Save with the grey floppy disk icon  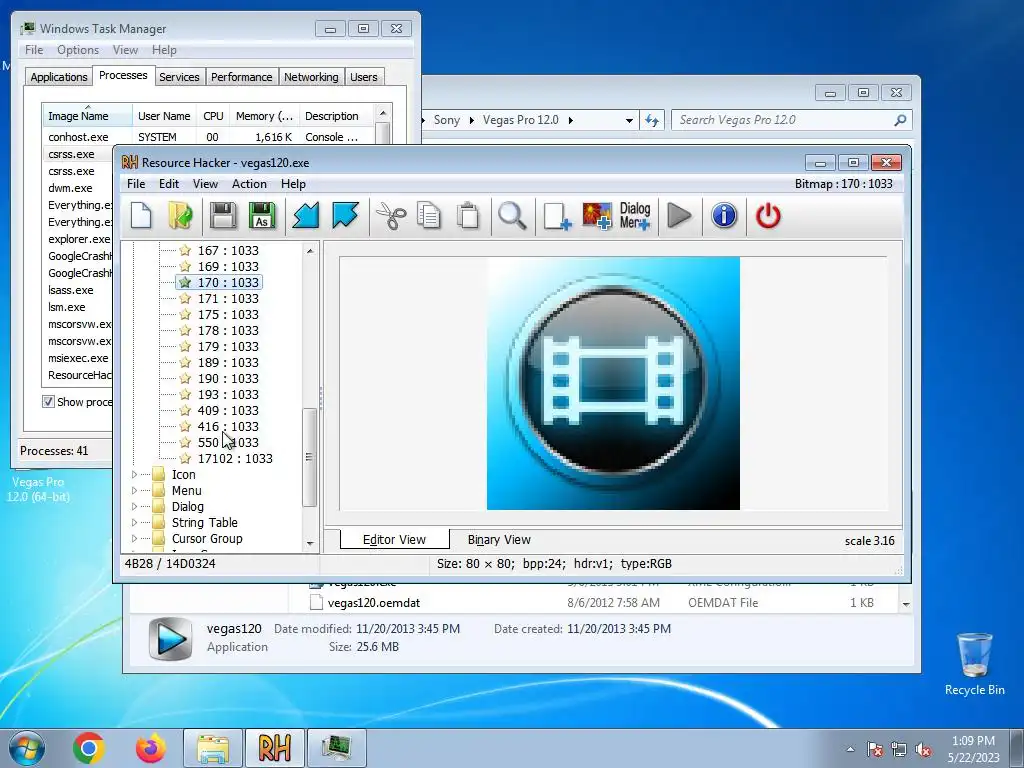[x=223, y=216]
